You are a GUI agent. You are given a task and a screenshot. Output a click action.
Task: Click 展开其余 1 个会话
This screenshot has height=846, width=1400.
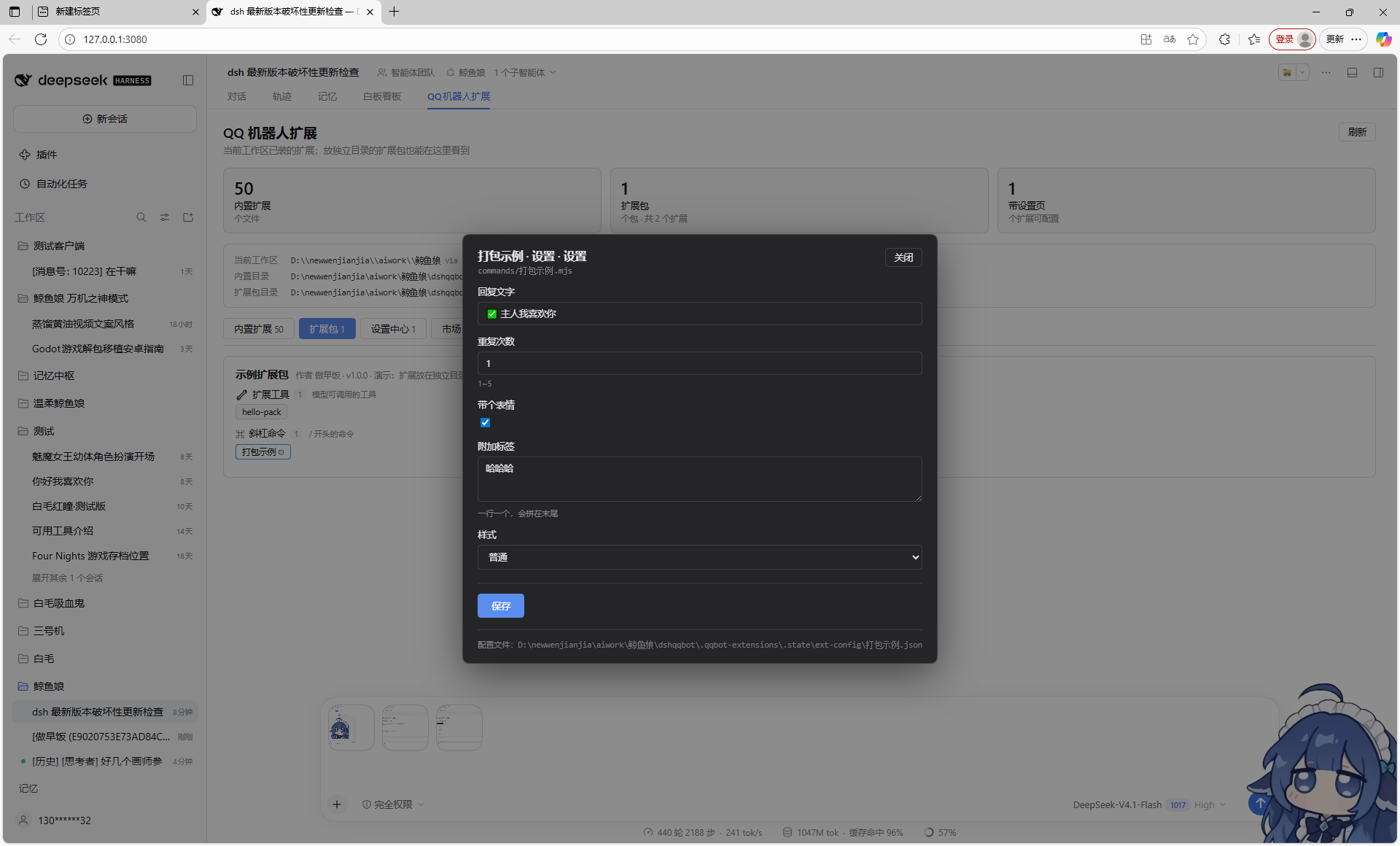(x=67, y=578)
